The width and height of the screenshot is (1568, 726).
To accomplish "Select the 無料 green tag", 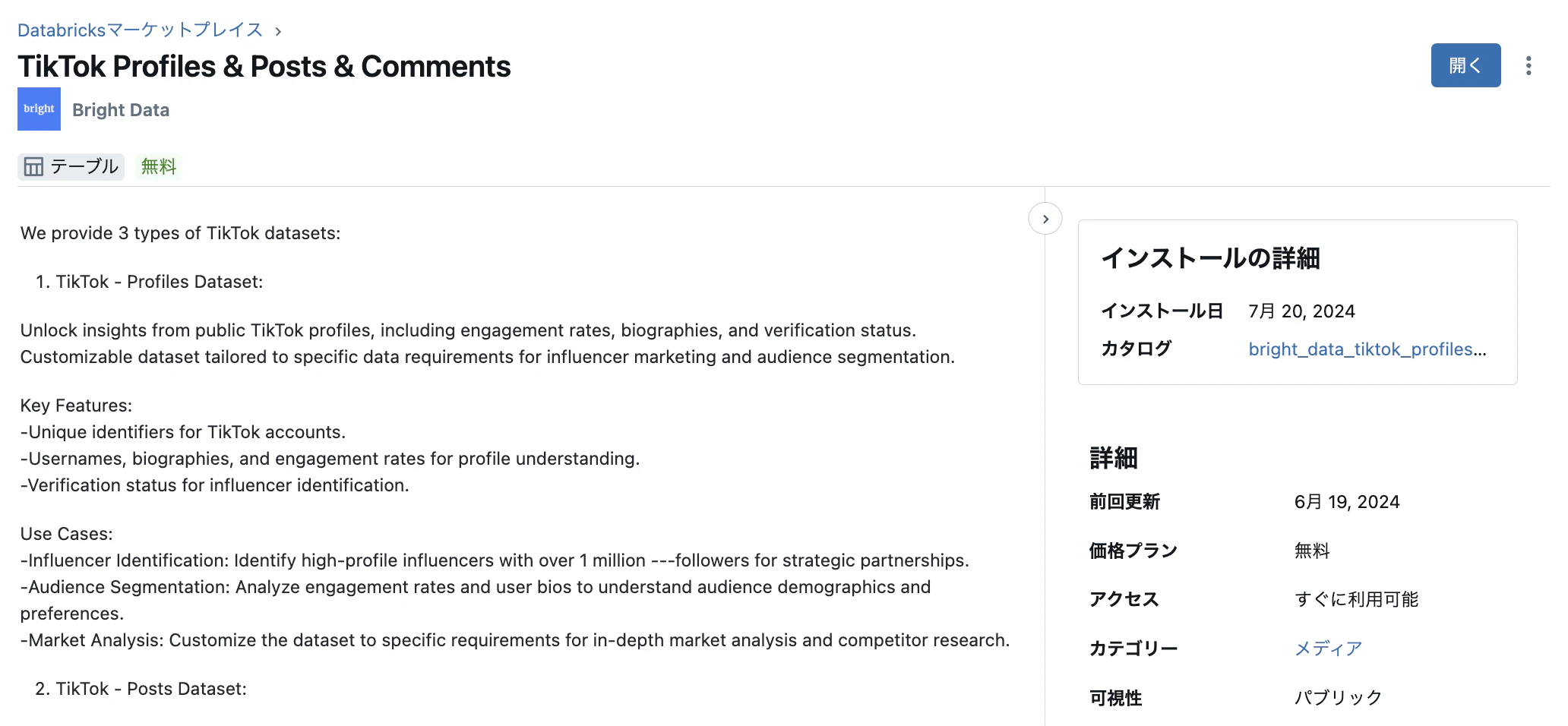I will (159, 166).
